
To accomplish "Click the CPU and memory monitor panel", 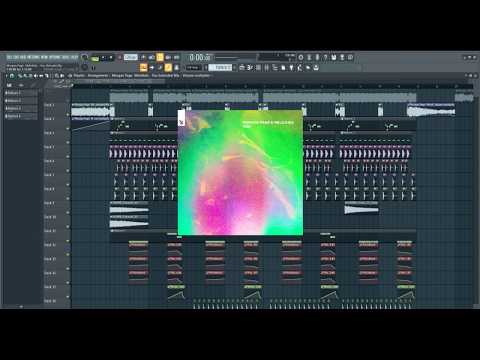I will click(x=277, y=57).
